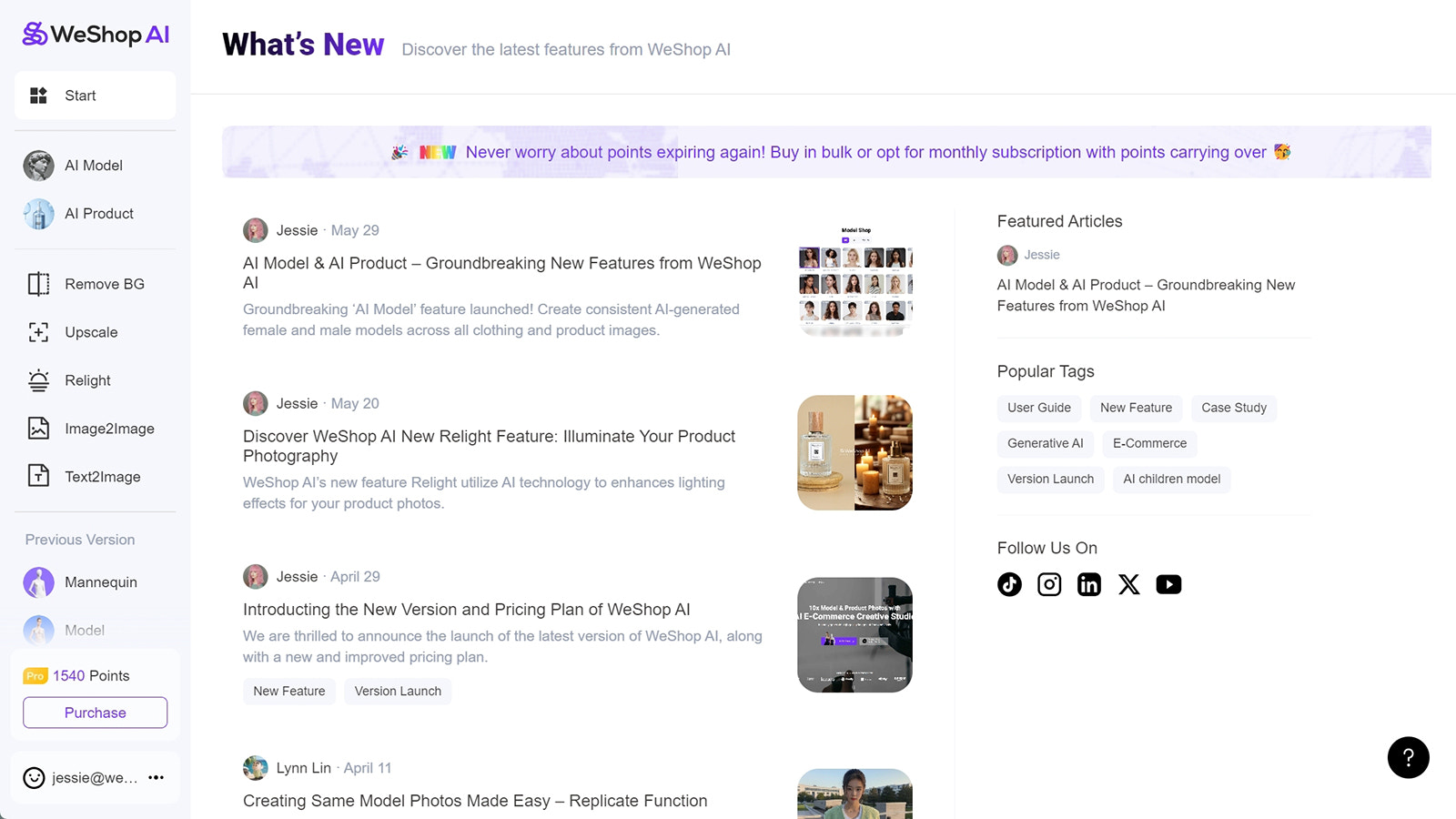Image resolution: width=1456 pixels, height=819 pixels.
Task: Select the Remove BG icon
Action: 38,284
